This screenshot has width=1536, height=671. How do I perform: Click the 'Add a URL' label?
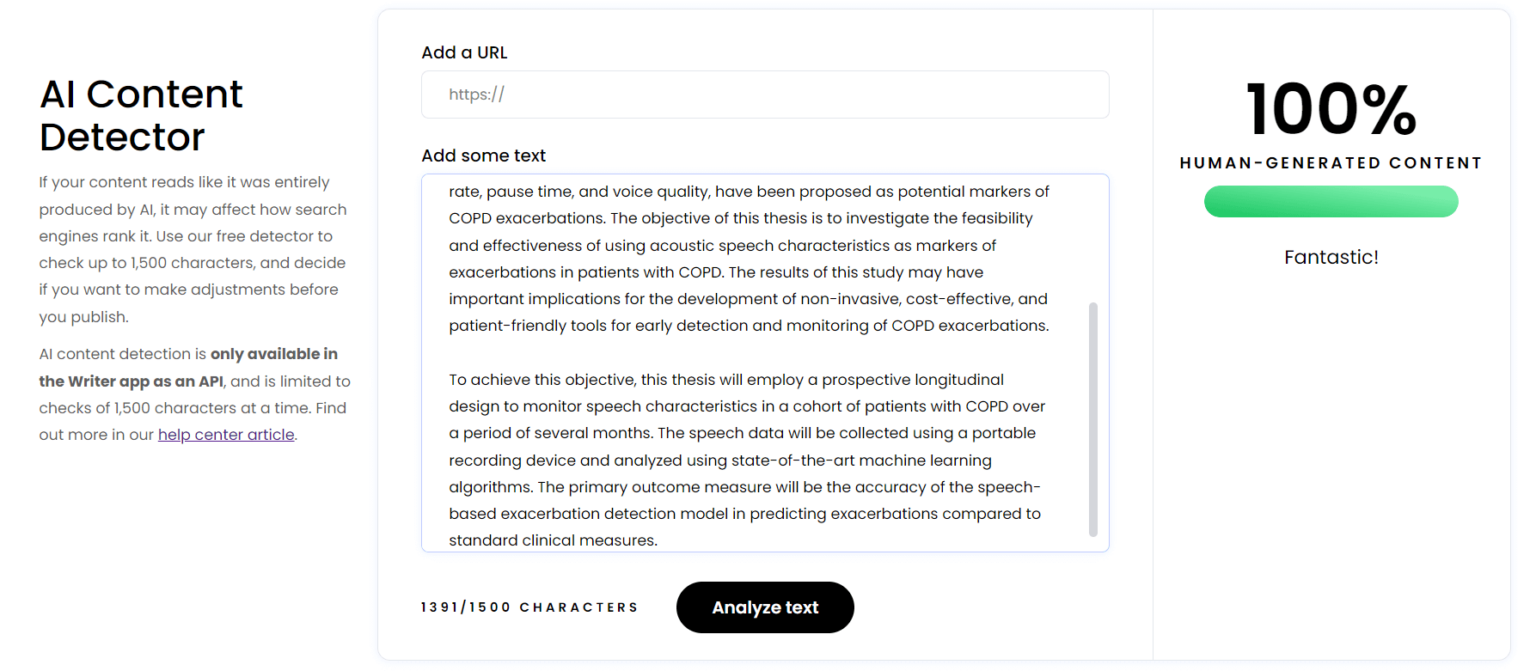[x=464, y=53]
